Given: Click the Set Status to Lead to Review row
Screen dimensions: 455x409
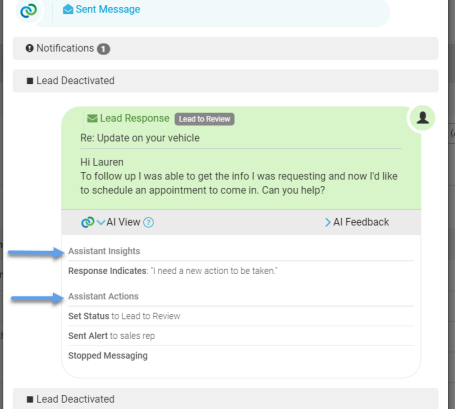Looking at the screenshot, I should click(x=241, y=316).
